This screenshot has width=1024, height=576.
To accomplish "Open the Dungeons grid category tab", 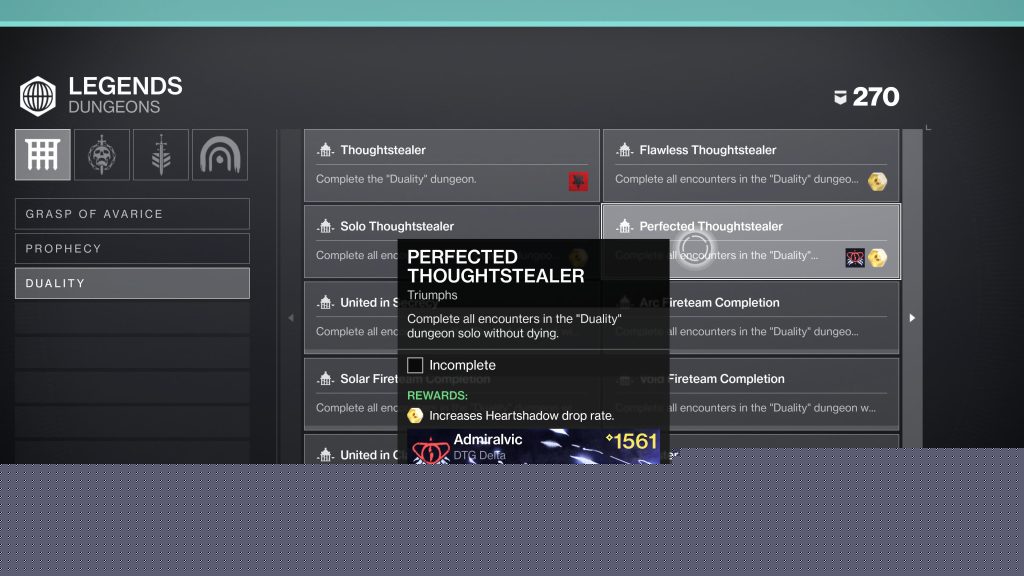I will tap(42, 155).
